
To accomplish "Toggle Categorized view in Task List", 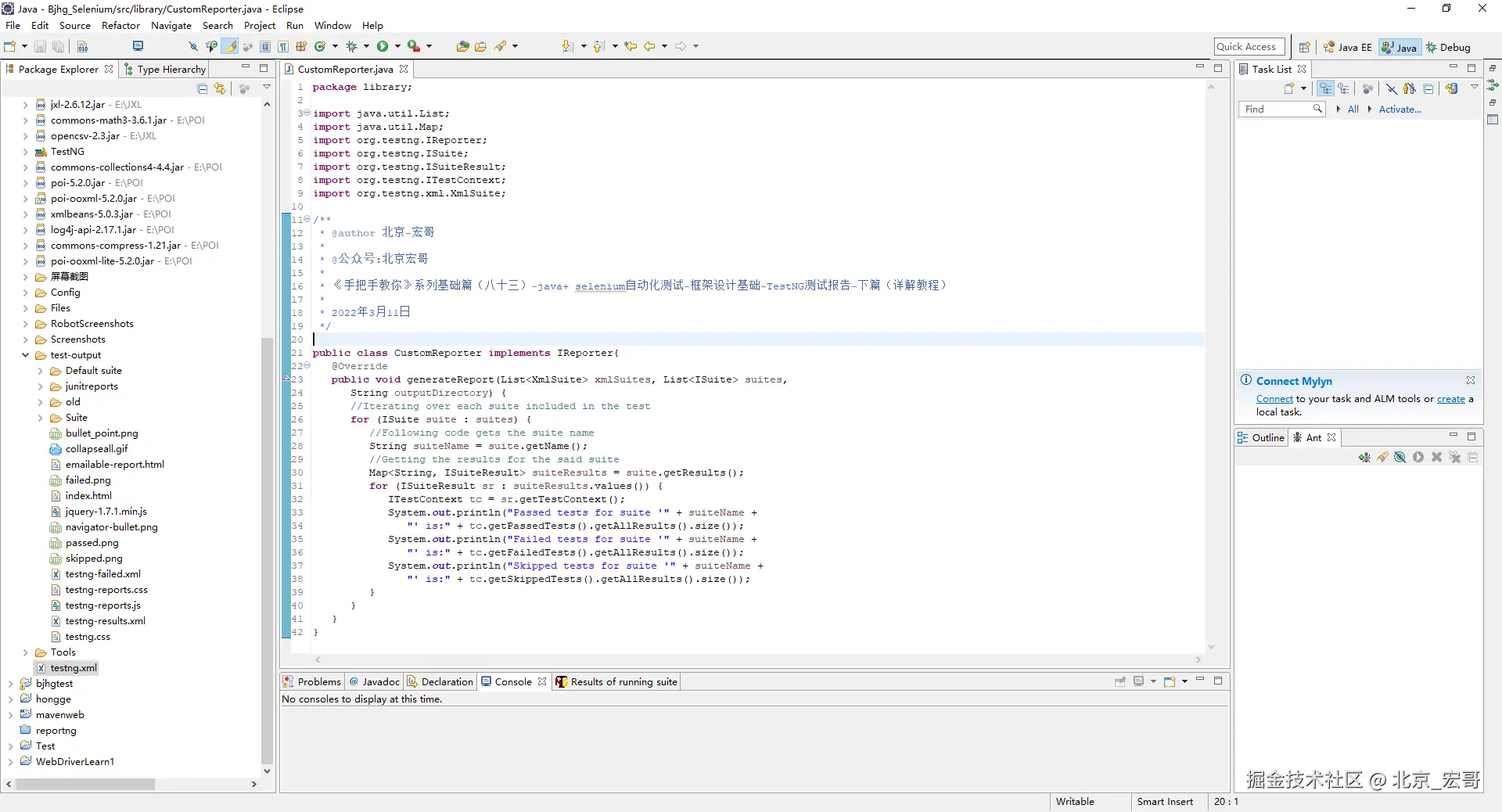I will click(1325, 88).
